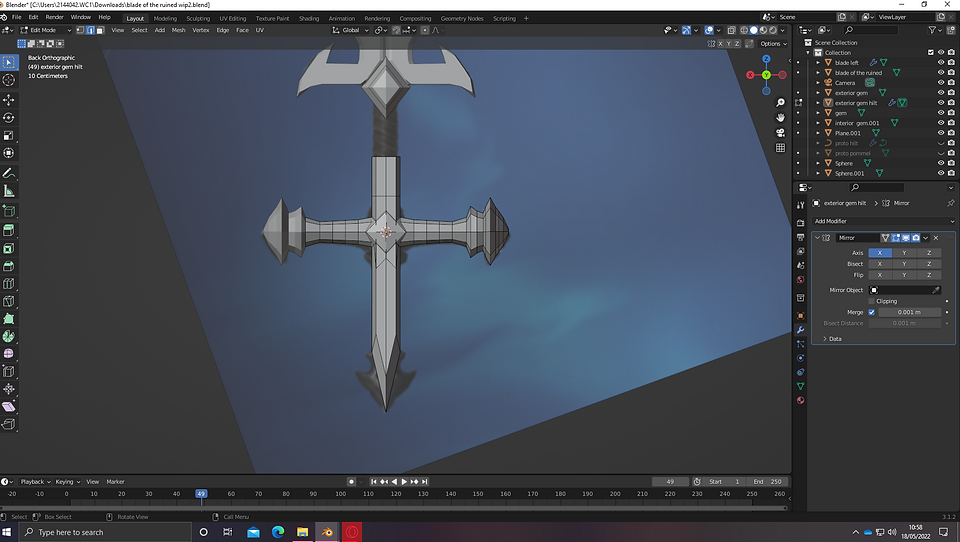The width and height of the screenshot is (960, 542).
Task: Enable the Clipping checkbox
Action: 871,301
